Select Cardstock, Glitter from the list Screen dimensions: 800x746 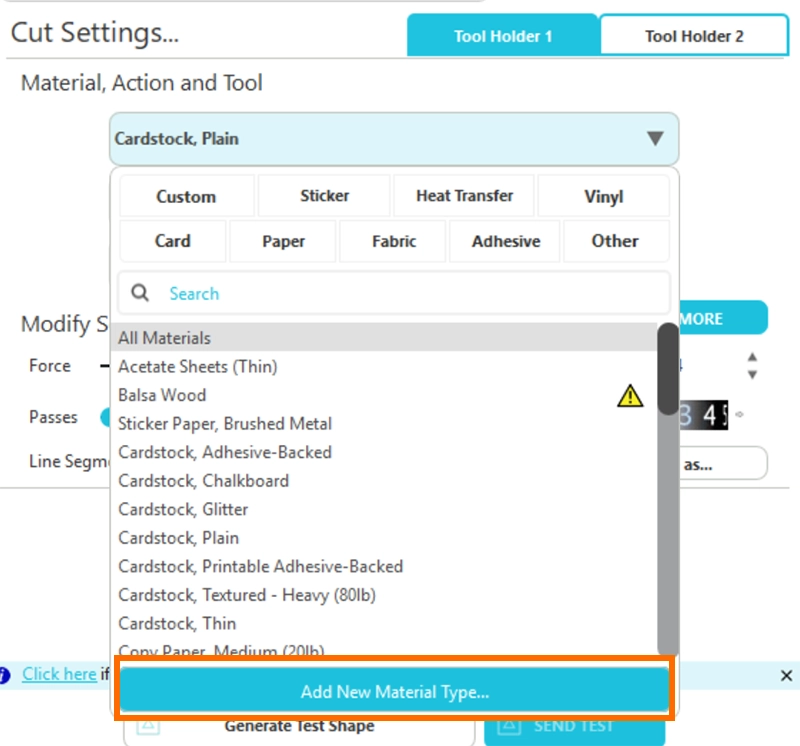183,509
